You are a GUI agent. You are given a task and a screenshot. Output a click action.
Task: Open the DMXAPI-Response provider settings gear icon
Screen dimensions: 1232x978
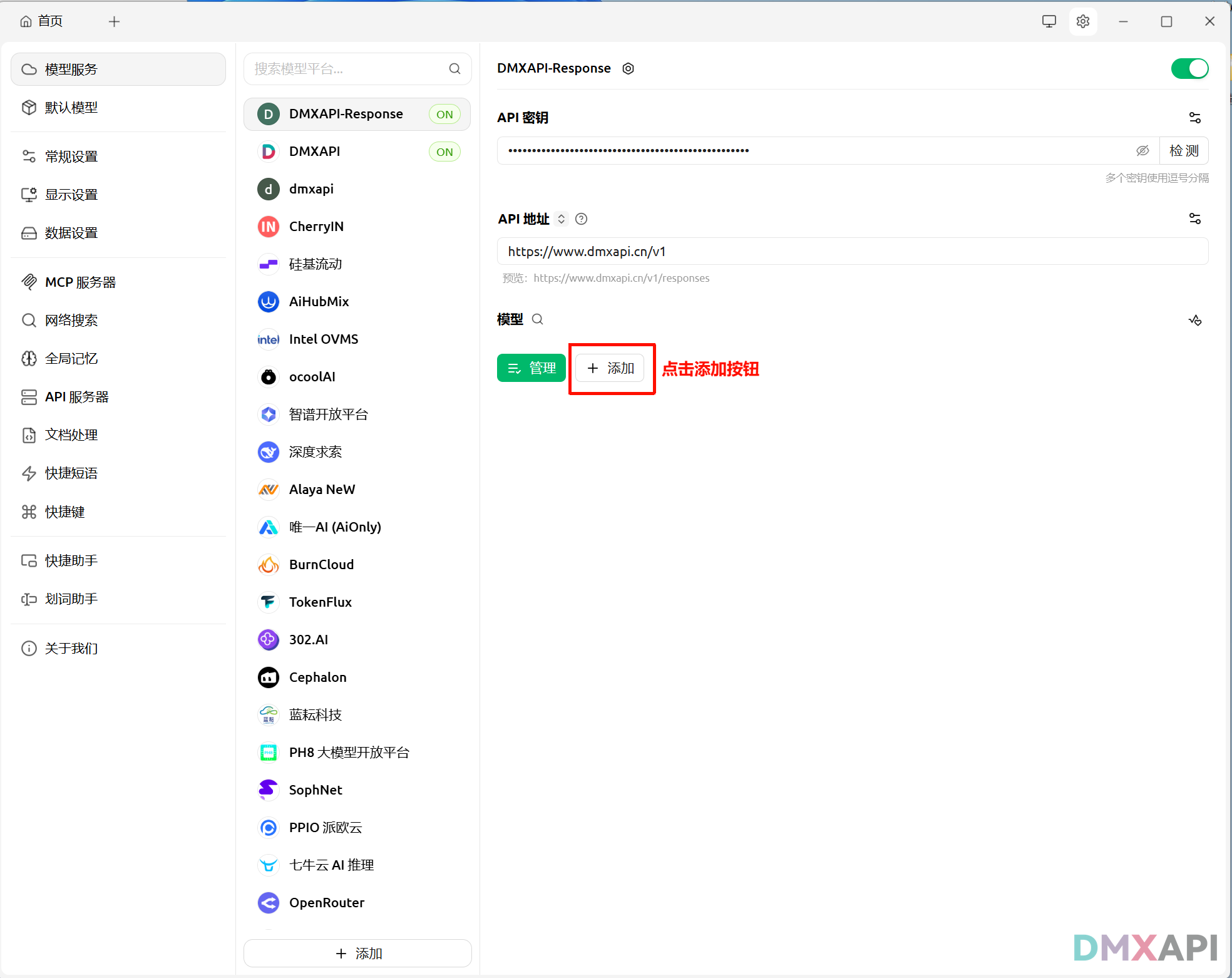628,68
